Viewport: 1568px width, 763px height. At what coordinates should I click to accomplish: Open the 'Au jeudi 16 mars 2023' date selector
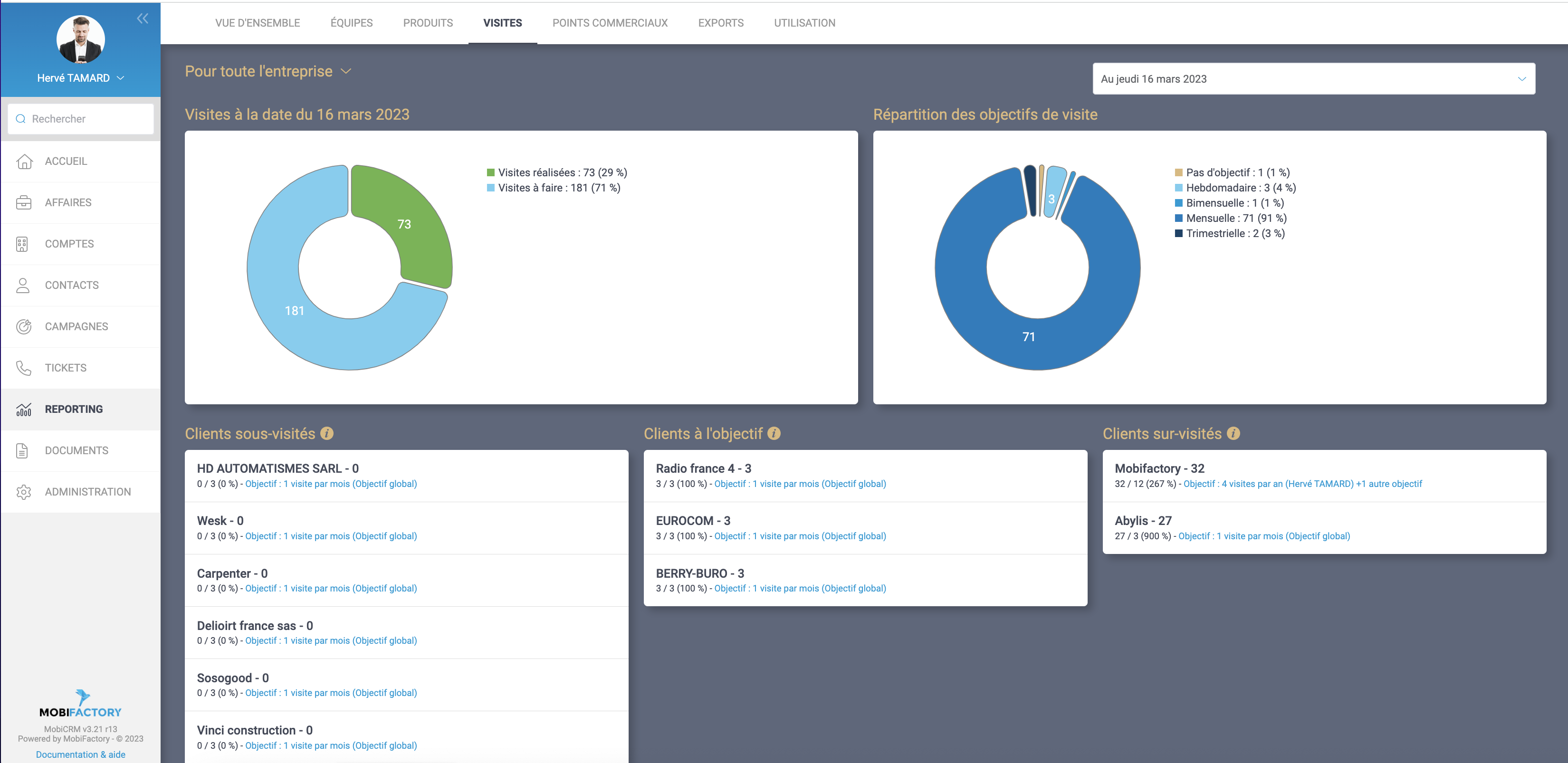(1313, 78)
